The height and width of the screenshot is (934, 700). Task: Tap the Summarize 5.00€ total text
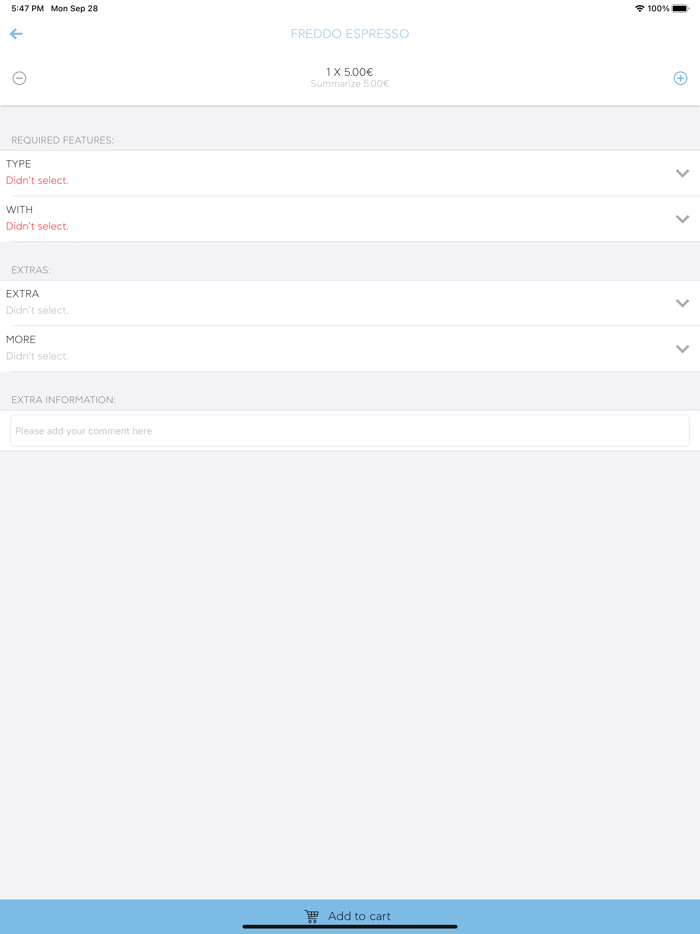click(349, 84)
